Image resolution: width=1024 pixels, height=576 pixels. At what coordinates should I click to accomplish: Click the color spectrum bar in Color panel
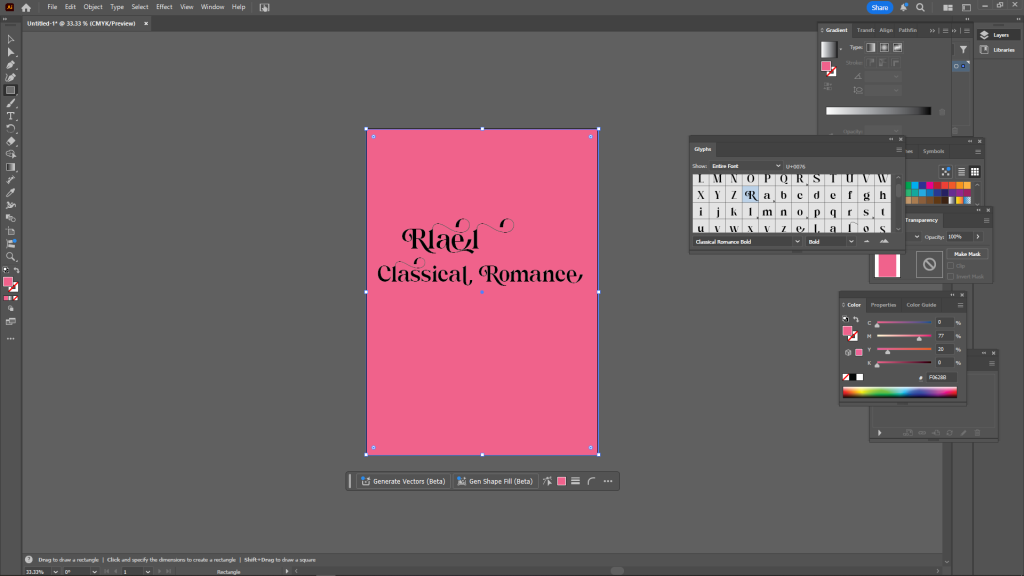[x=899, y=392]
